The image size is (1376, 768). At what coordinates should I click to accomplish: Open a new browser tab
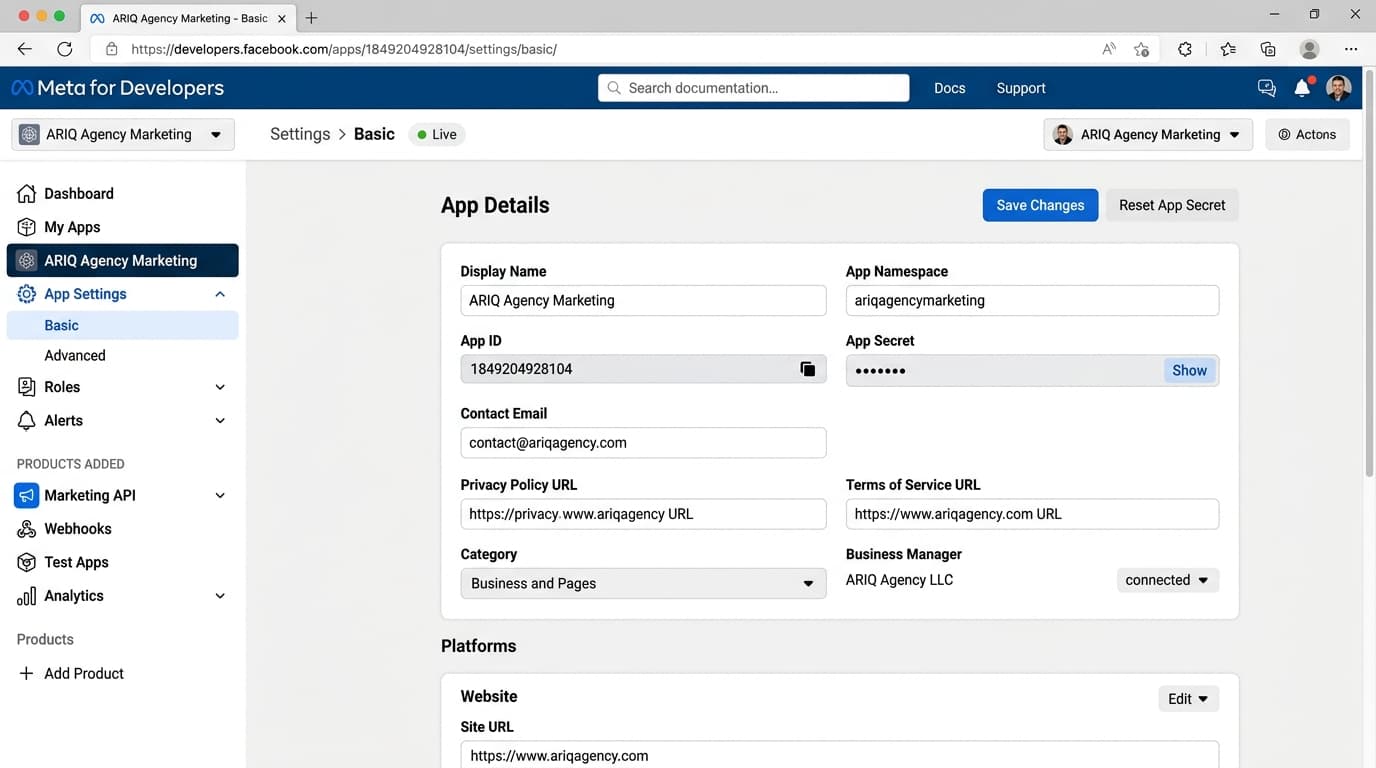(x=311, y=18)
